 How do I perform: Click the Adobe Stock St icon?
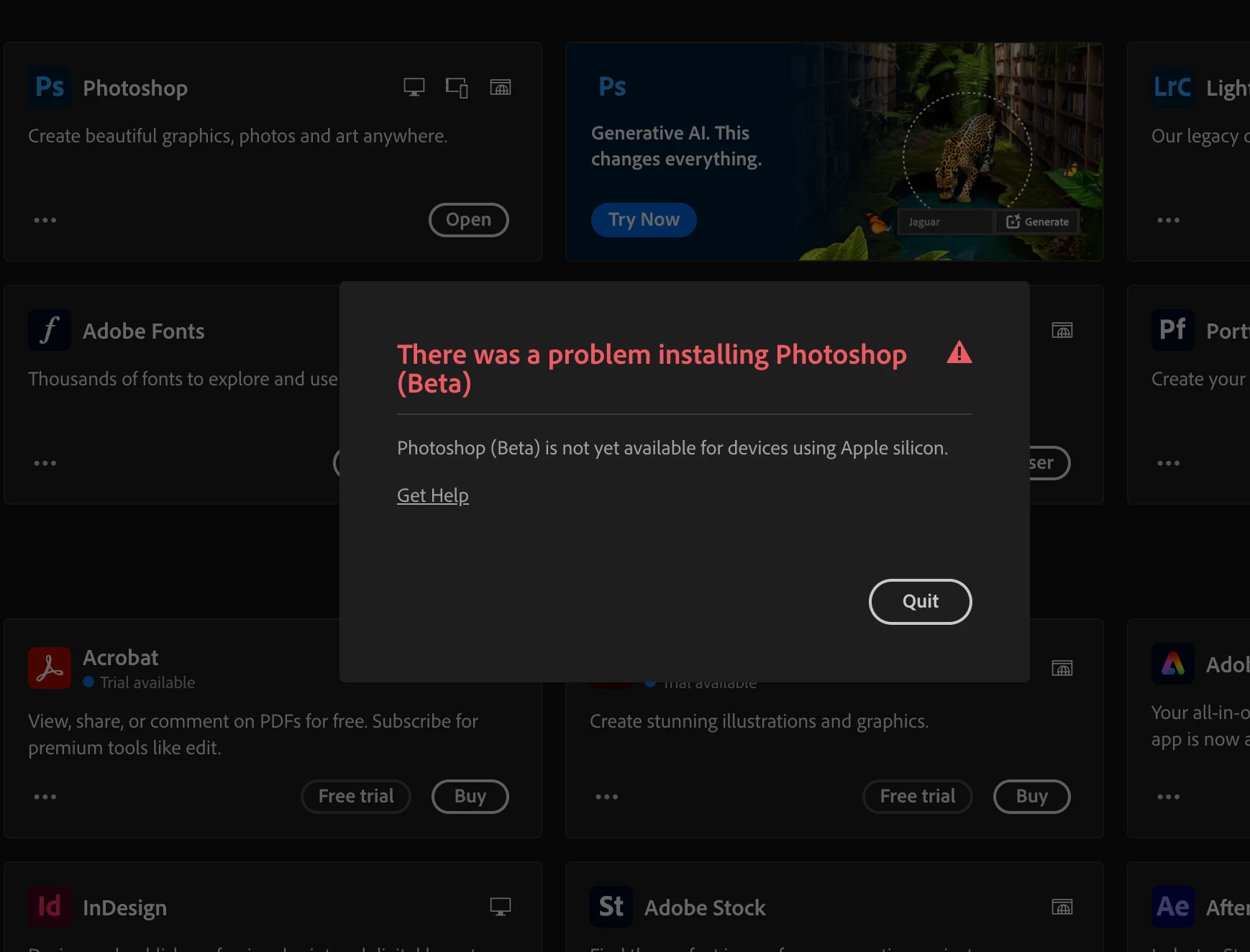point(611,907)
